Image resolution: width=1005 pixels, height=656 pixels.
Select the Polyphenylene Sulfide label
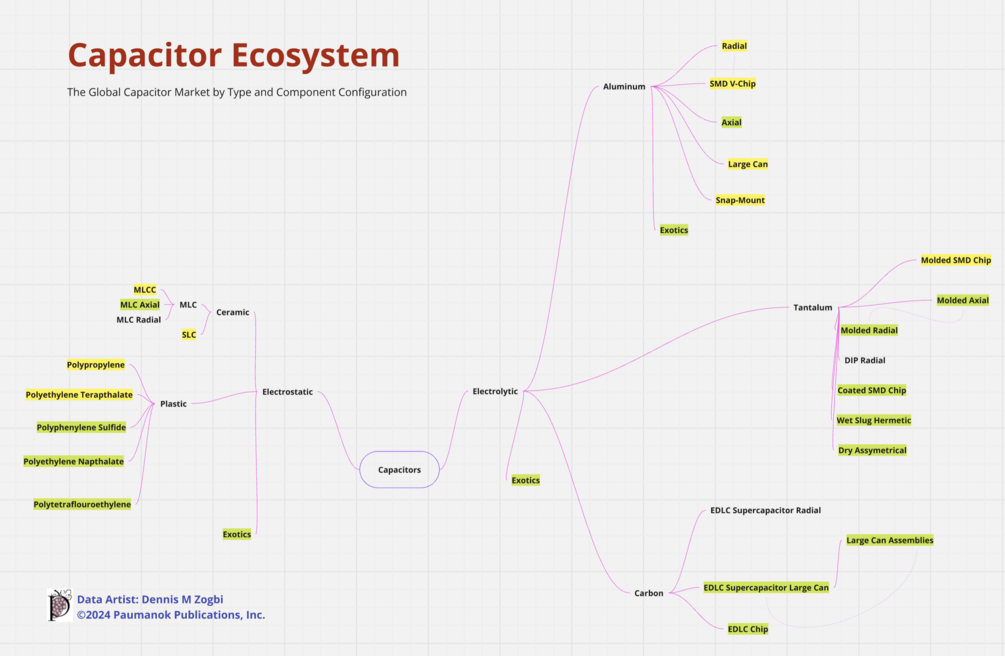(x=81, y=428)
